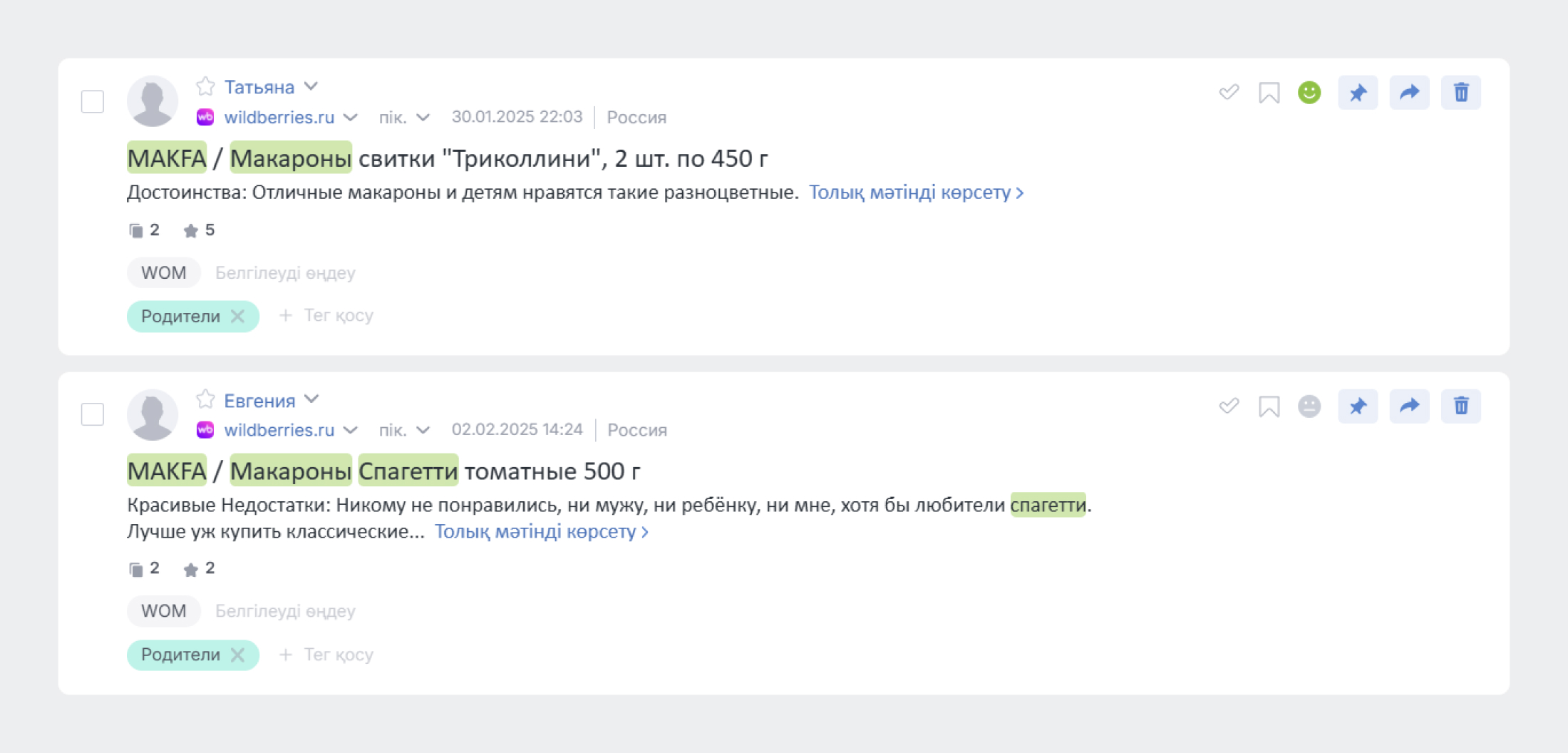This screenshot has height=753, width=1568.
Task: Remove the Родители tag from Евгения's post
Action: (x=238, y=655)
